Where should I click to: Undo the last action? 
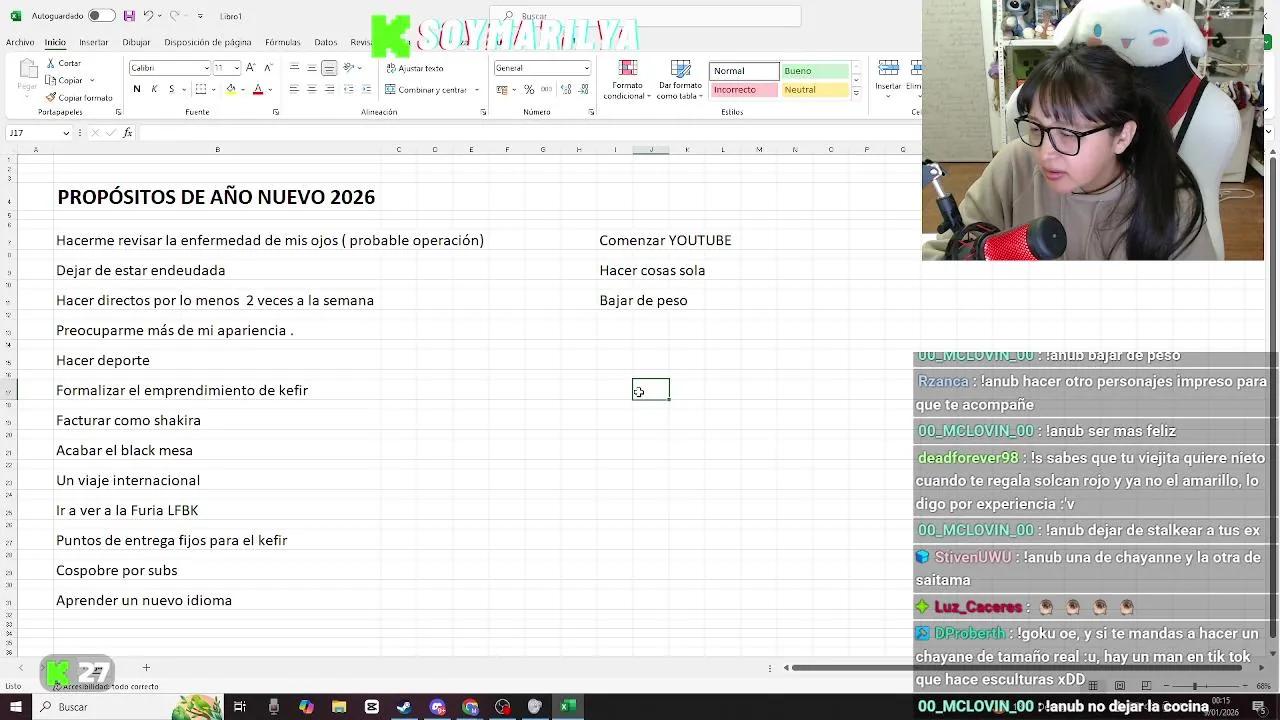[148, 16]
